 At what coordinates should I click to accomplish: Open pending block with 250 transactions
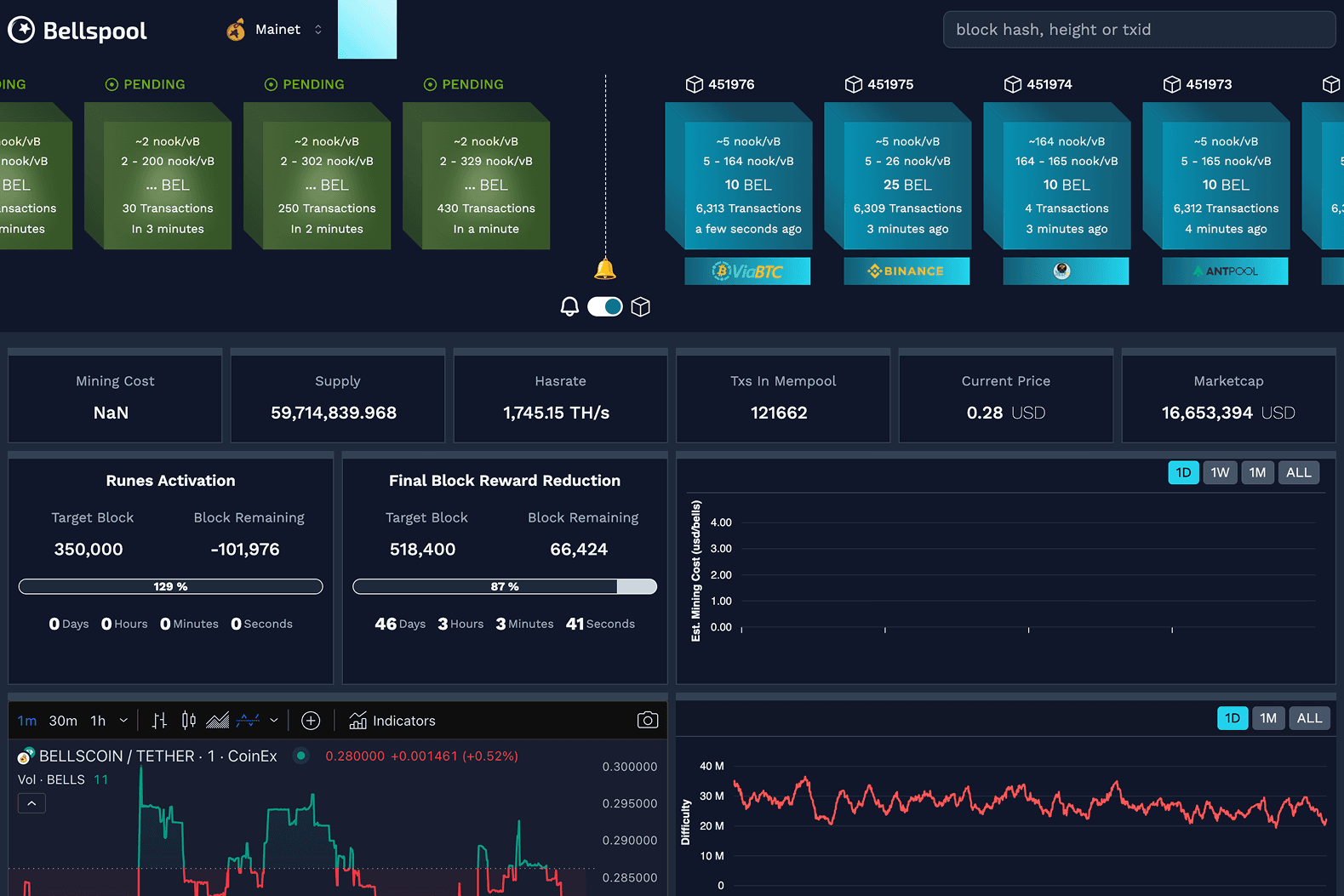coord(317,176)
